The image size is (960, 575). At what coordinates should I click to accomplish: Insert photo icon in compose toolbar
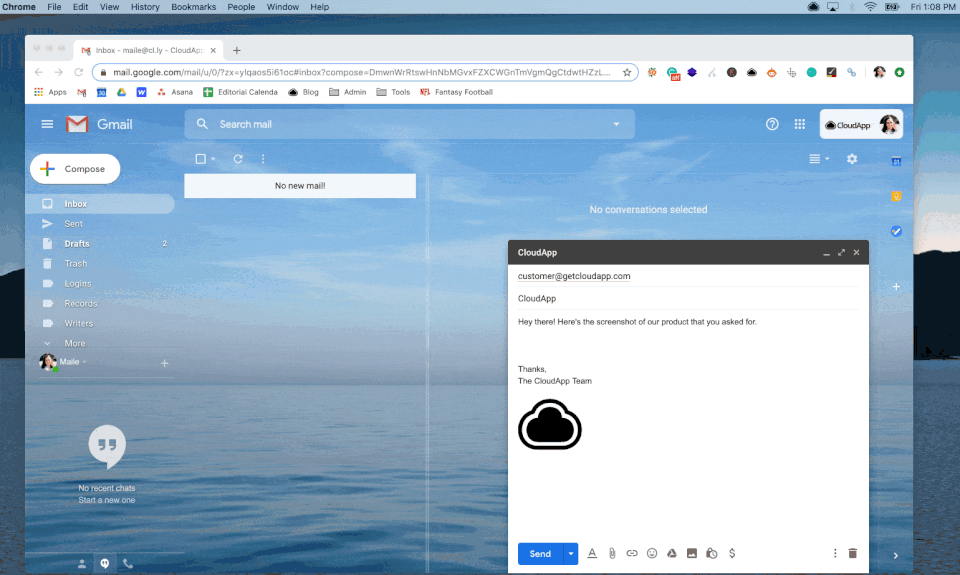click(692, 553)
